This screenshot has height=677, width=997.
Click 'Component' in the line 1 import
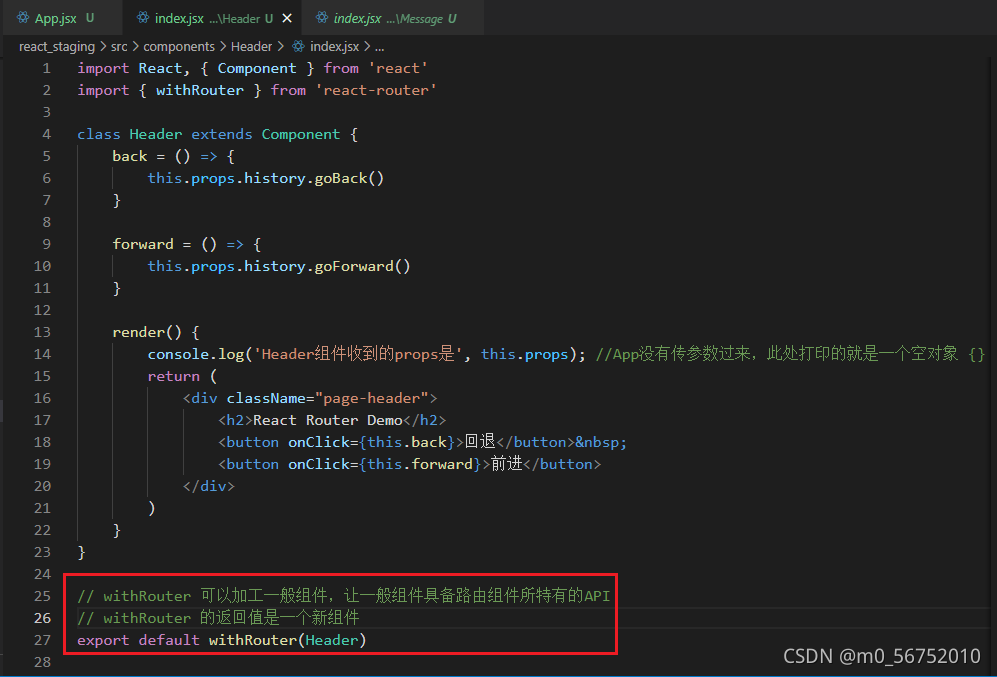[x=257, y=68]
